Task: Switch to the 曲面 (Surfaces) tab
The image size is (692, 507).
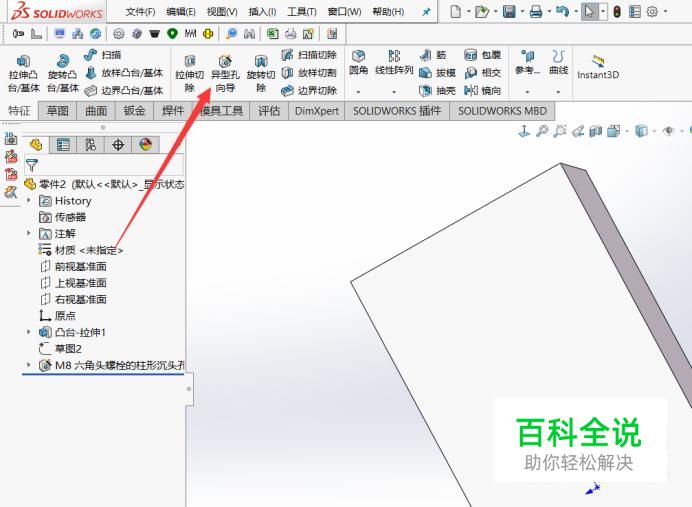Action: 96,111
